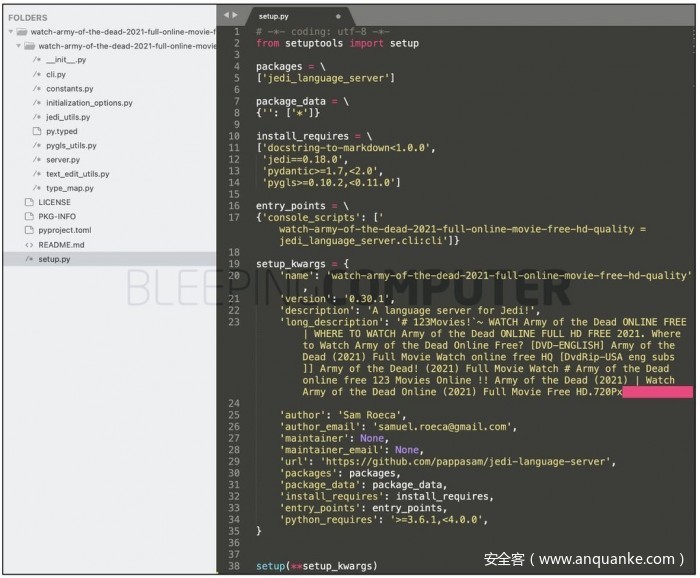Click the FOLDERS sidebar heading
Viewport: 700px width, 578px height.
(x=28, y=18)
